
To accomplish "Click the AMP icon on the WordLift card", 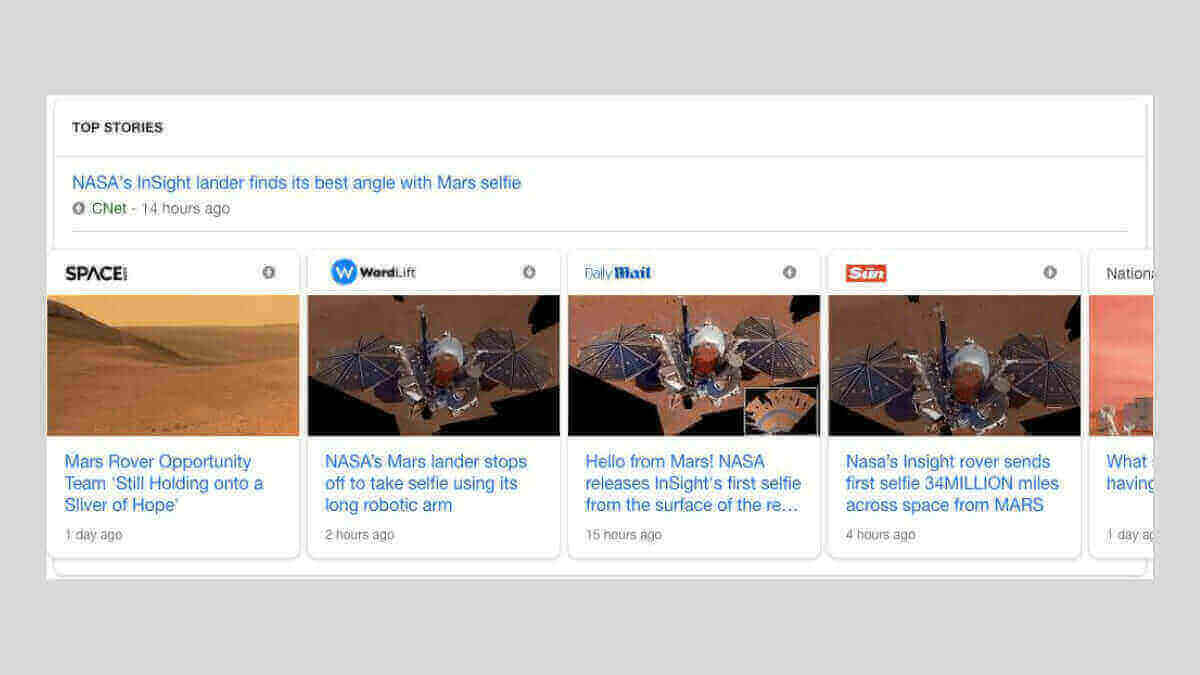I will click(529, 272).
